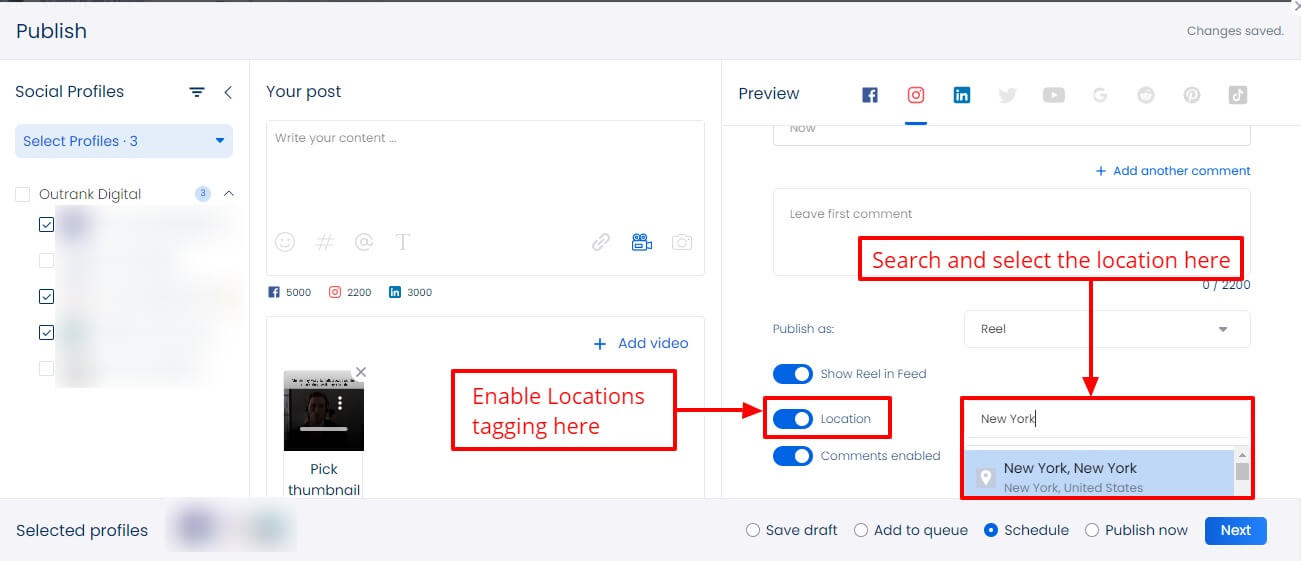Toggle Show Reel in Feed
This screenshot has width=1301, height=561.
point(793,374)
